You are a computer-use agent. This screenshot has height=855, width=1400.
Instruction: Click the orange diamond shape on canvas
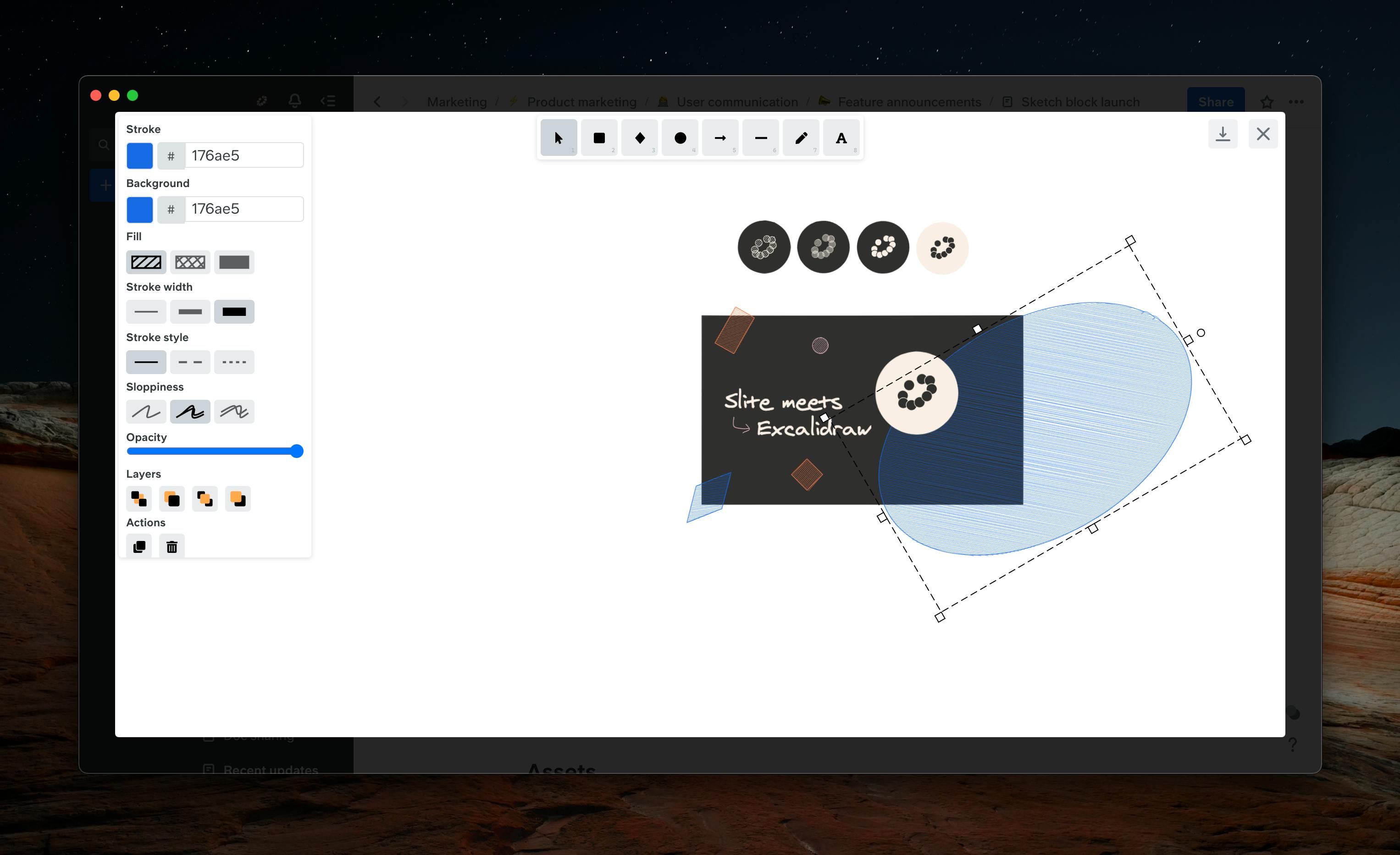tap(807, 474)
